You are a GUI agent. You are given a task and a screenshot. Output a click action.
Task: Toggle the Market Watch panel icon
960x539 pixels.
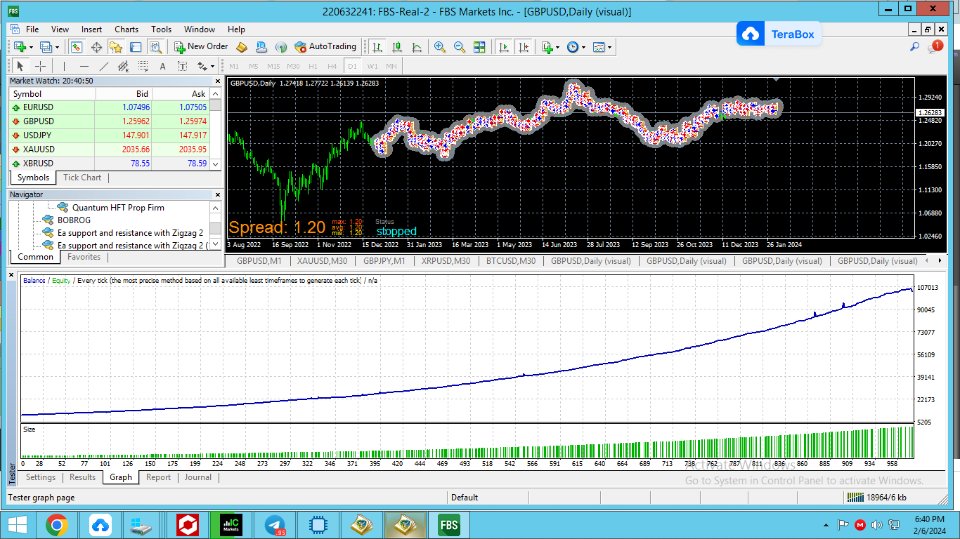(77, 47)
